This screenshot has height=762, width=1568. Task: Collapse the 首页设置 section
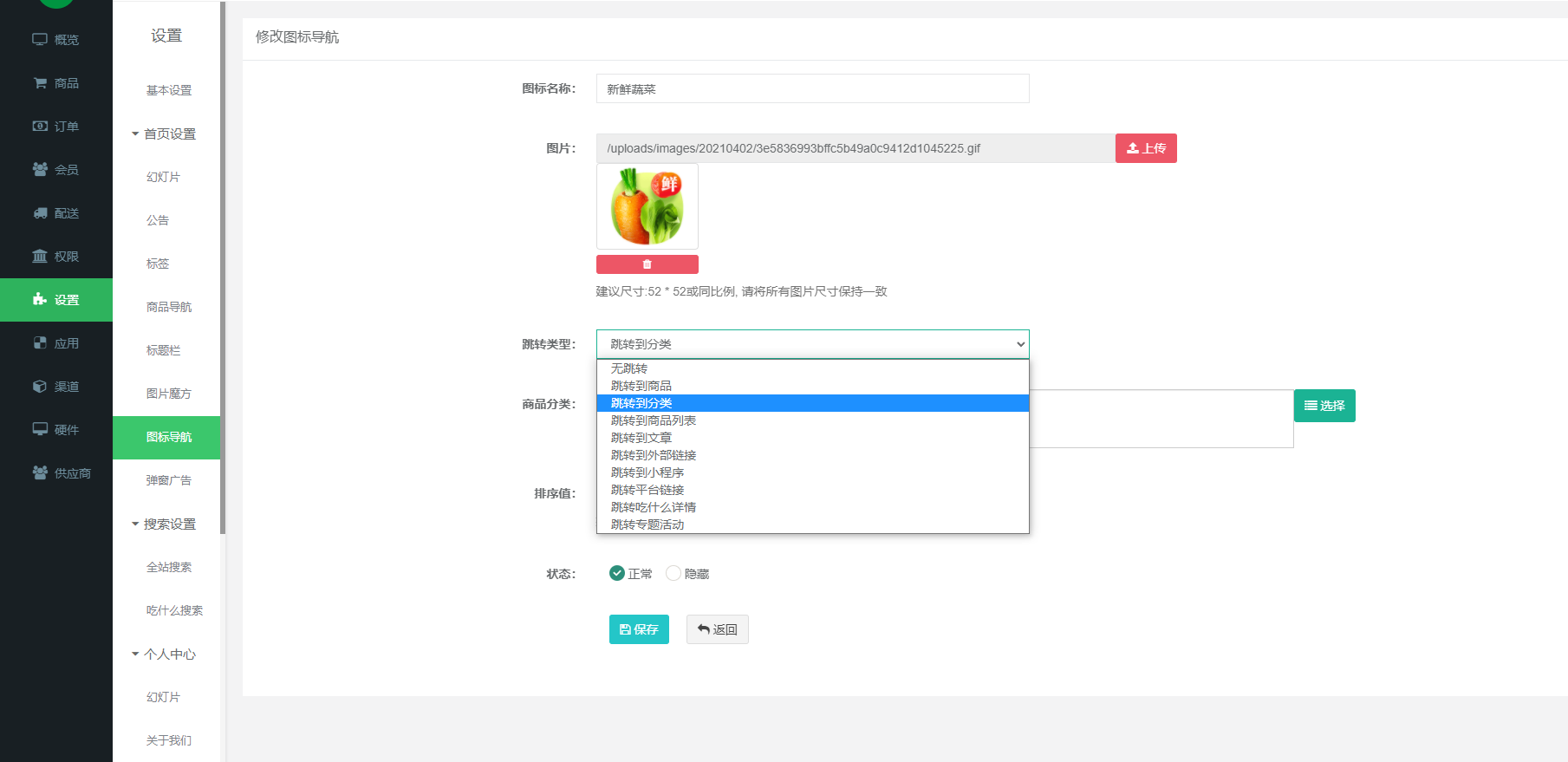pyautogui.click(x=164, y=134)
